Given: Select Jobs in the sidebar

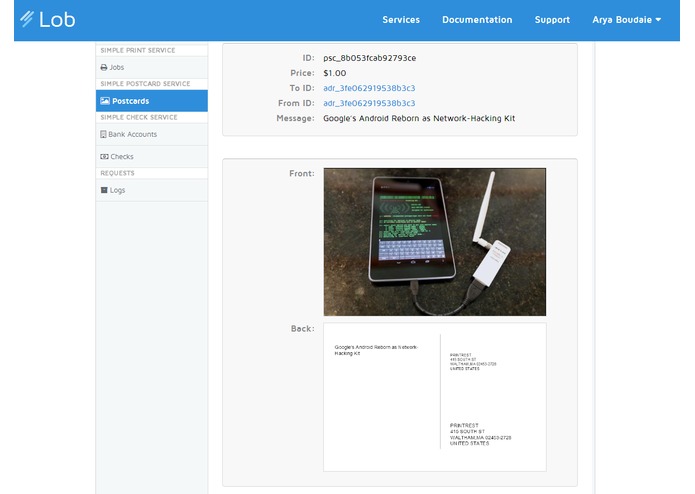Looking at the screenshot, I should 152,67.
